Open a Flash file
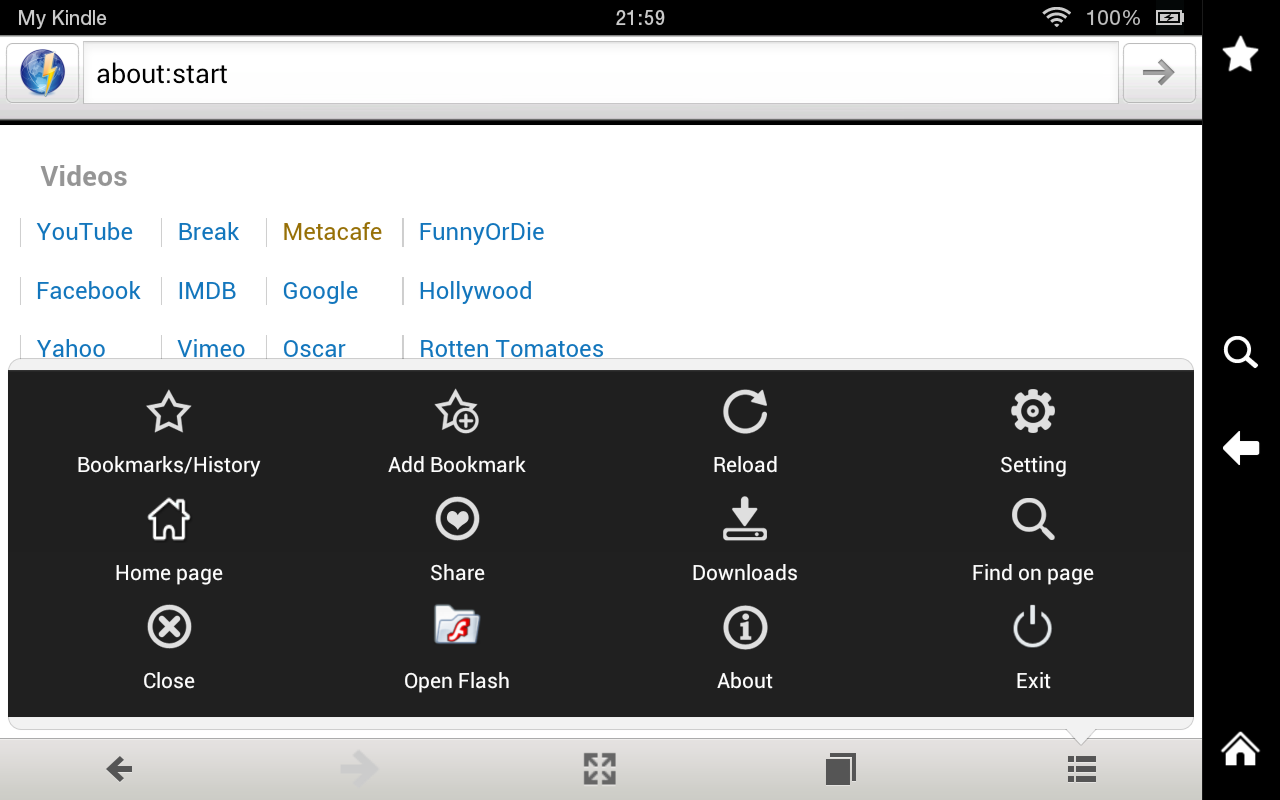 [x=457, y=648]
